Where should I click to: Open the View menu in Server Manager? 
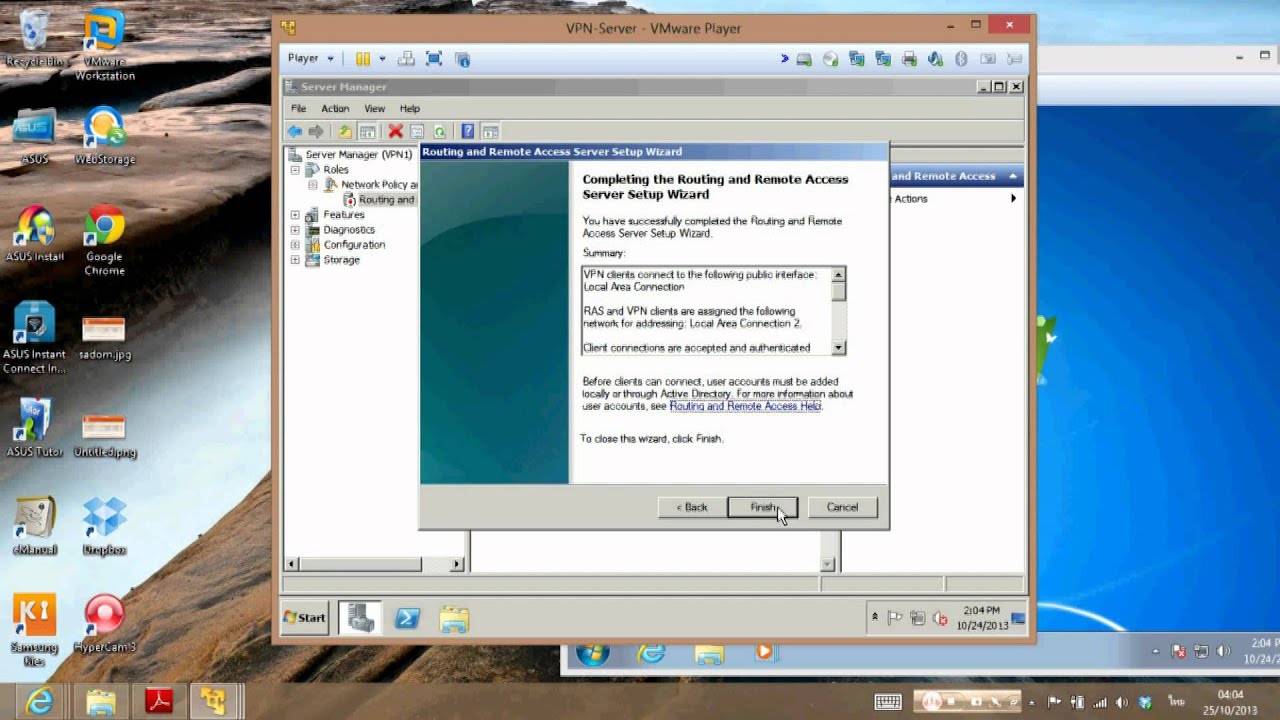coord(374,108)
